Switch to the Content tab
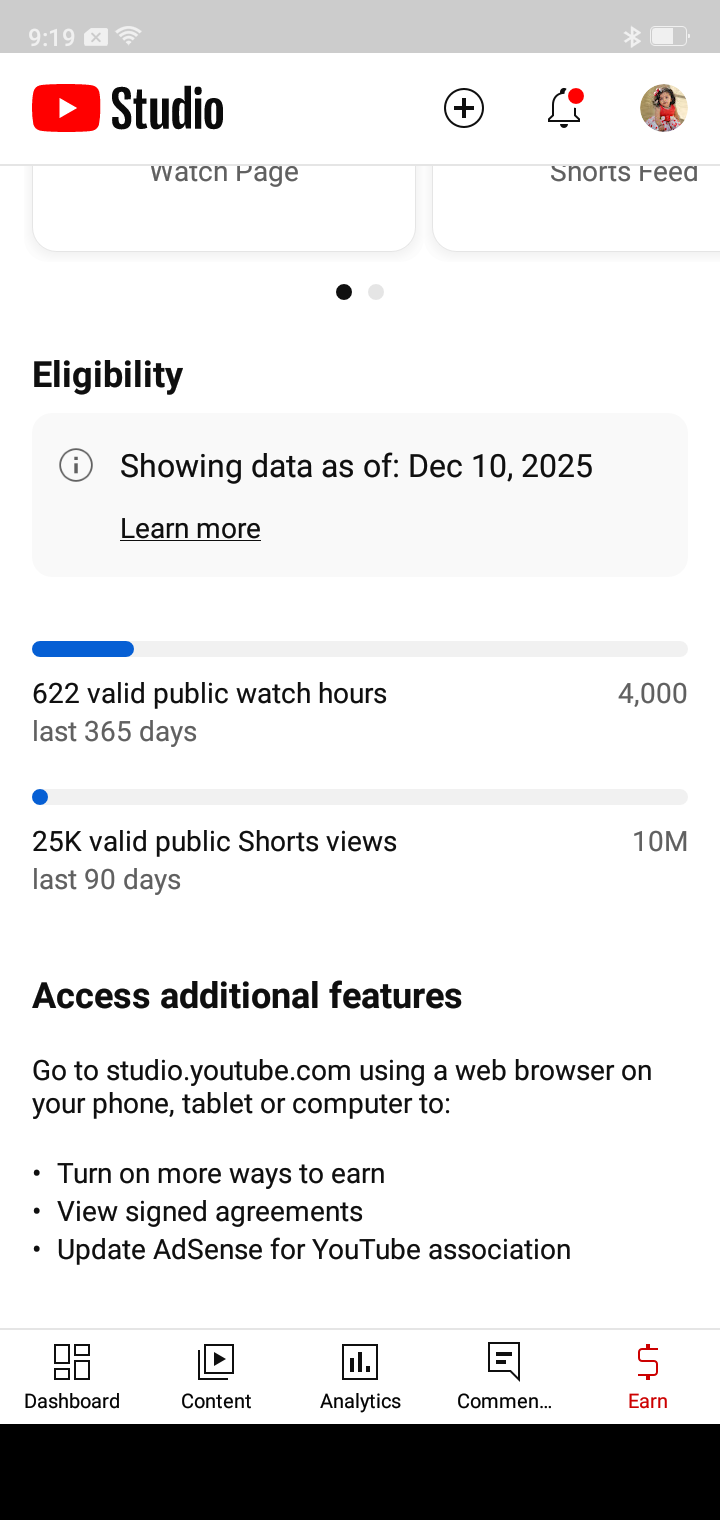This screenshot has height=1520, width=720. 216,1376
